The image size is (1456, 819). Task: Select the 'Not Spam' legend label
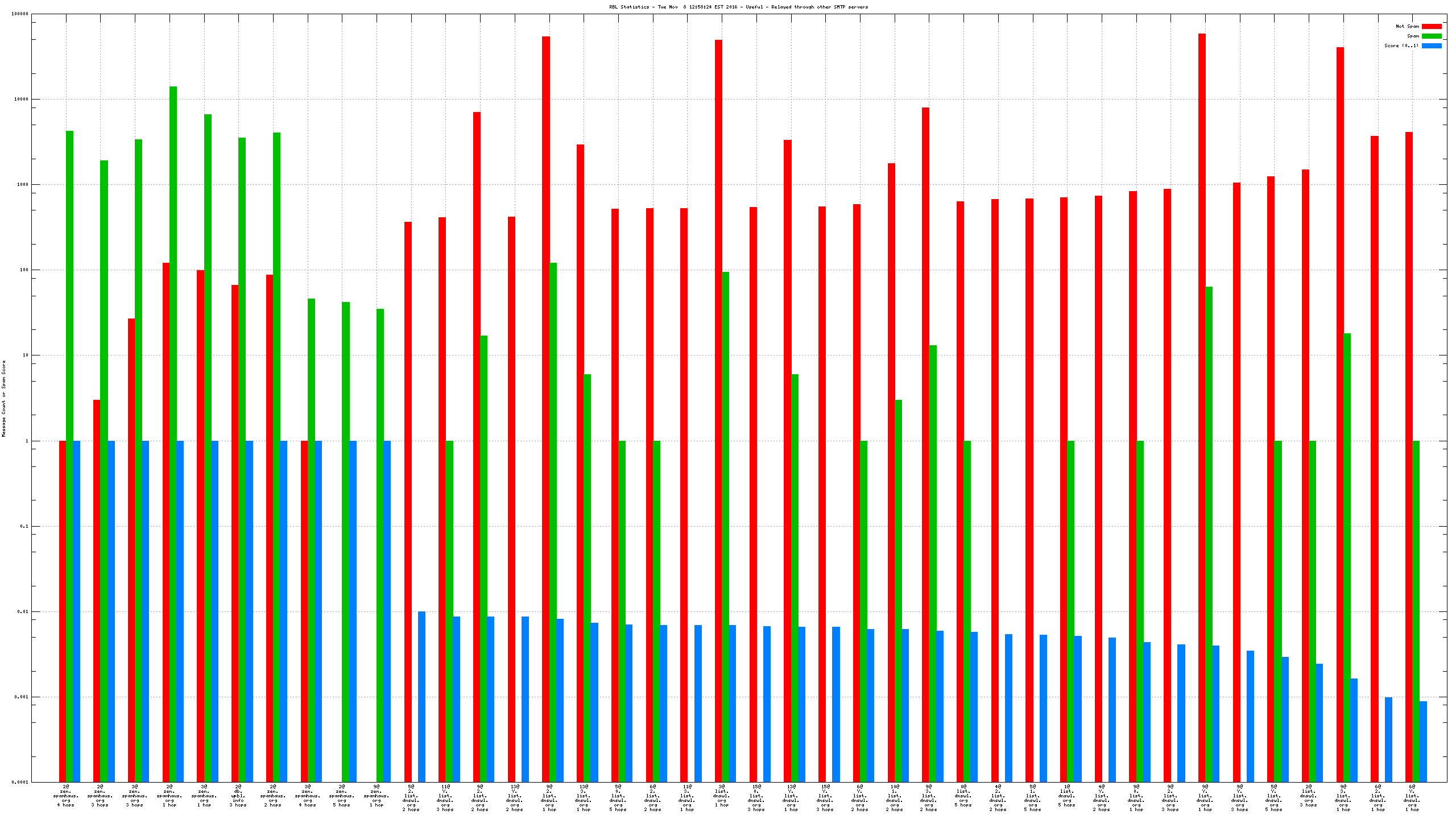click(1407, 26)
